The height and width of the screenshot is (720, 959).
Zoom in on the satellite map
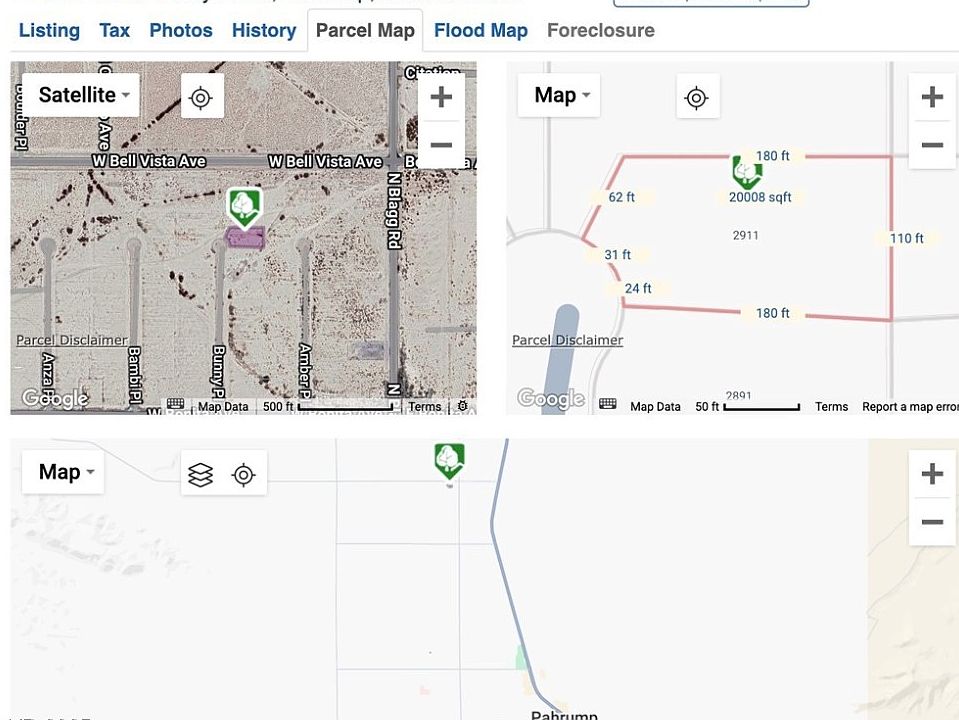[x=441, y=97]
